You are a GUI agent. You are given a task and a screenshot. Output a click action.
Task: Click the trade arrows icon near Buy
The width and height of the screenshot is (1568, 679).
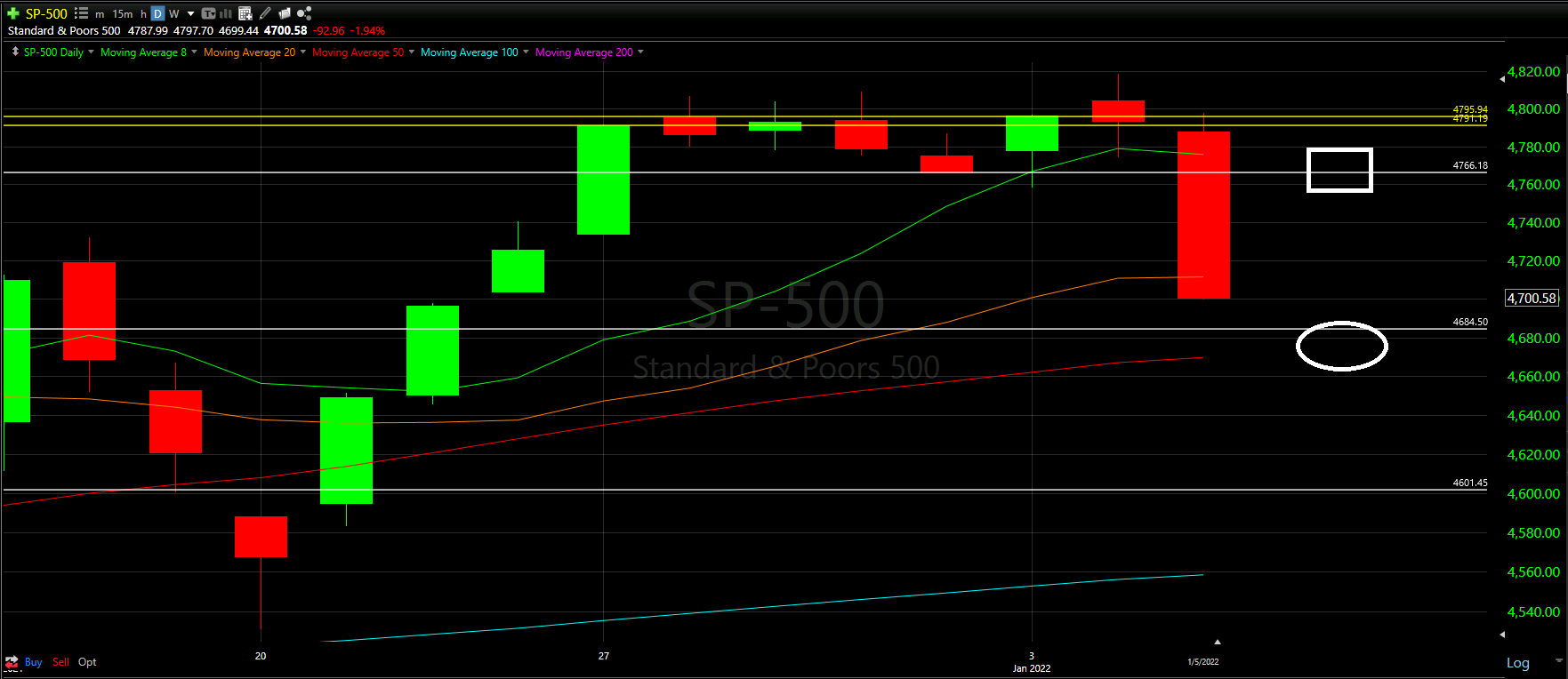tap(12, 662)
